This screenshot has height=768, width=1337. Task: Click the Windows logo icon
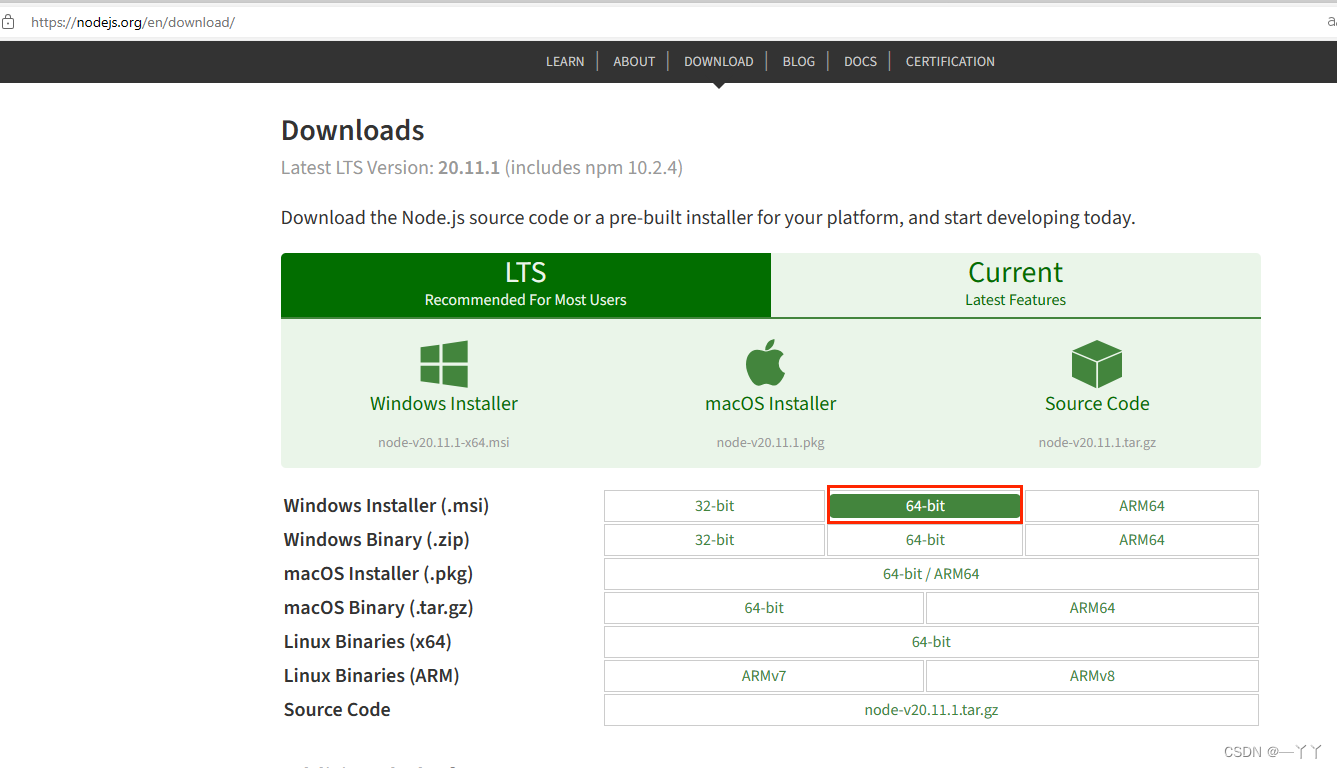pyautogui.click(x=444, y=364)
